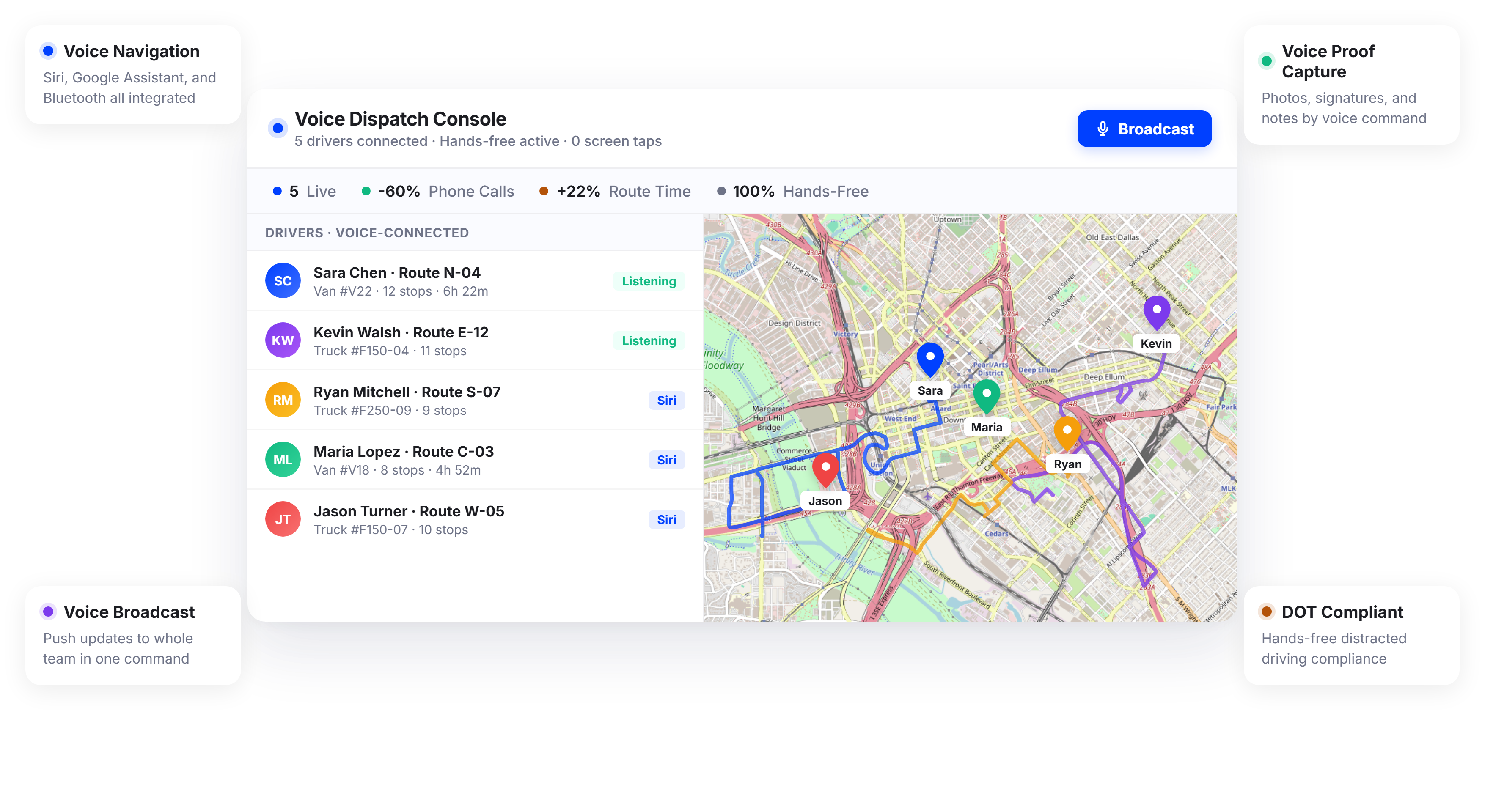Open the Jason Turner · Route W-05 row
This screenshot has height=812, width=1485.
475,519
